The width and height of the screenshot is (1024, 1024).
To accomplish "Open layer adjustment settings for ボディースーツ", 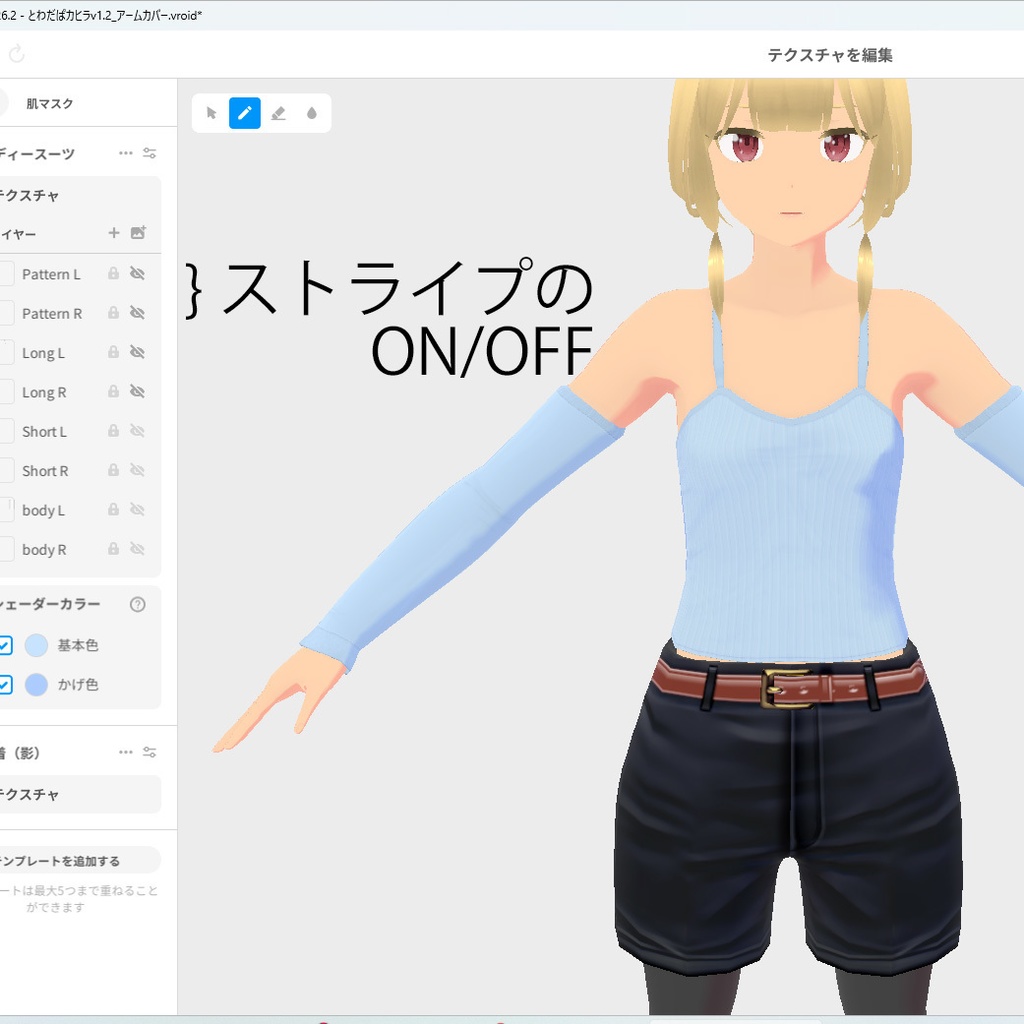I will click(148, 153).
